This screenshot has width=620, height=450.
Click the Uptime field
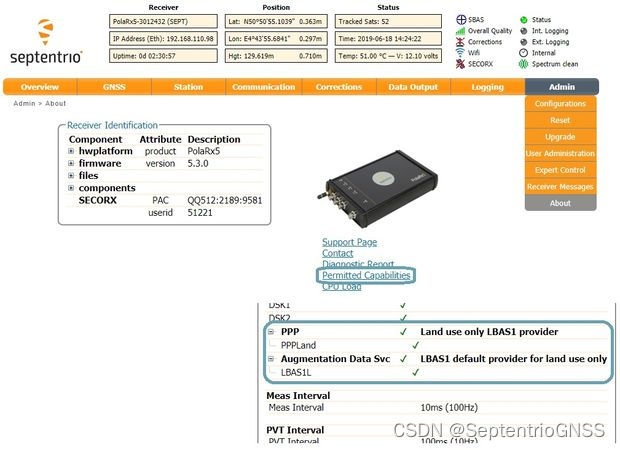pos(163,56)
